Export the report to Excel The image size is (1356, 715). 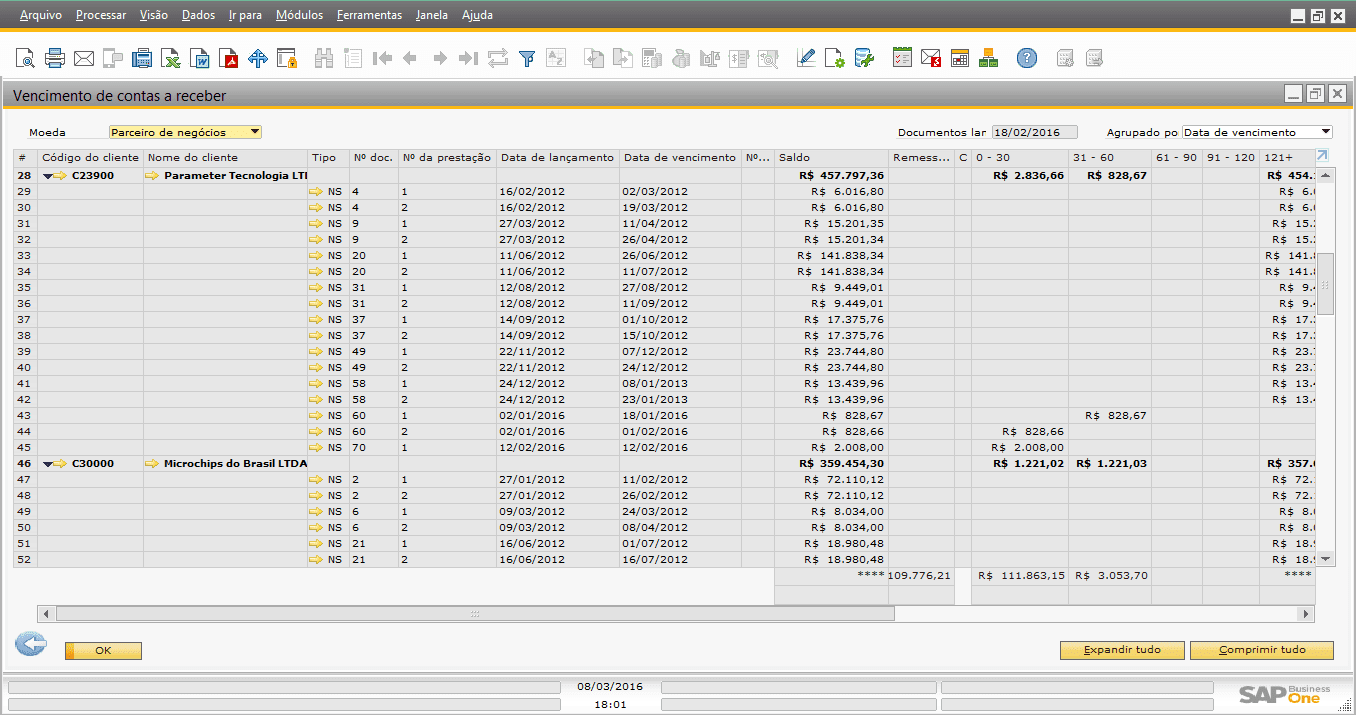171,58
